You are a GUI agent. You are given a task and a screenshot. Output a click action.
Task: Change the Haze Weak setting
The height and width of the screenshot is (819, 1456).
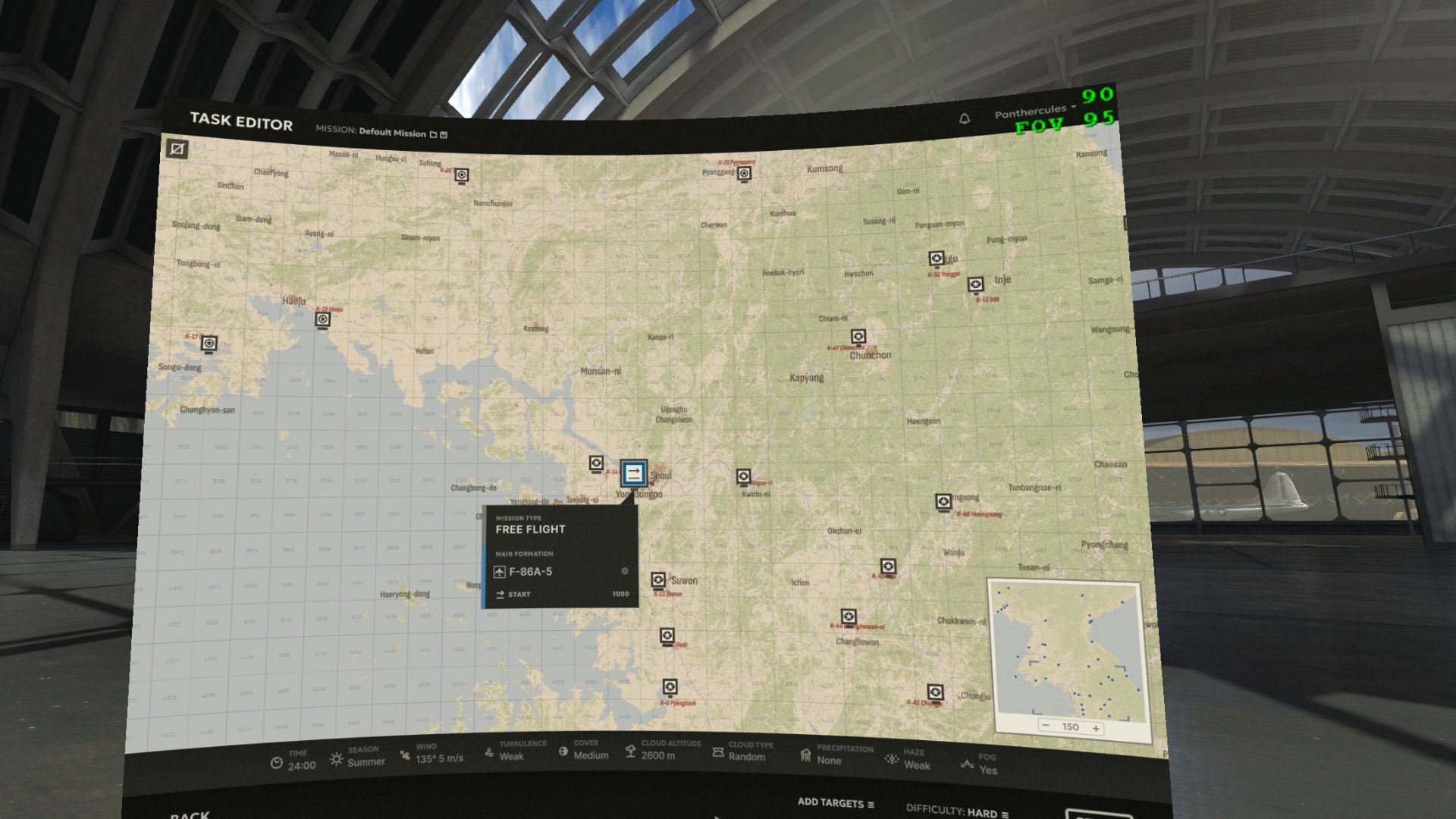point(908,759)
